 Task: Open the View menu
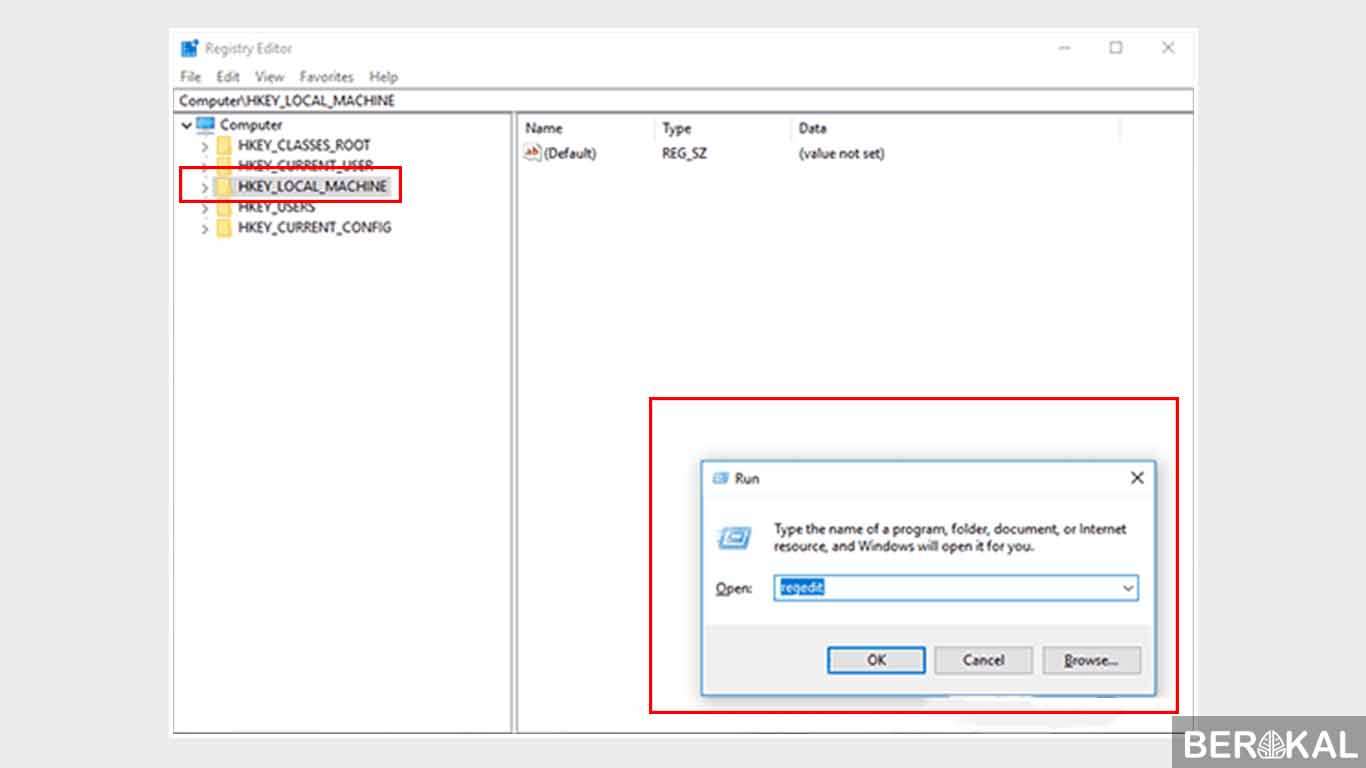pos(269,77)
